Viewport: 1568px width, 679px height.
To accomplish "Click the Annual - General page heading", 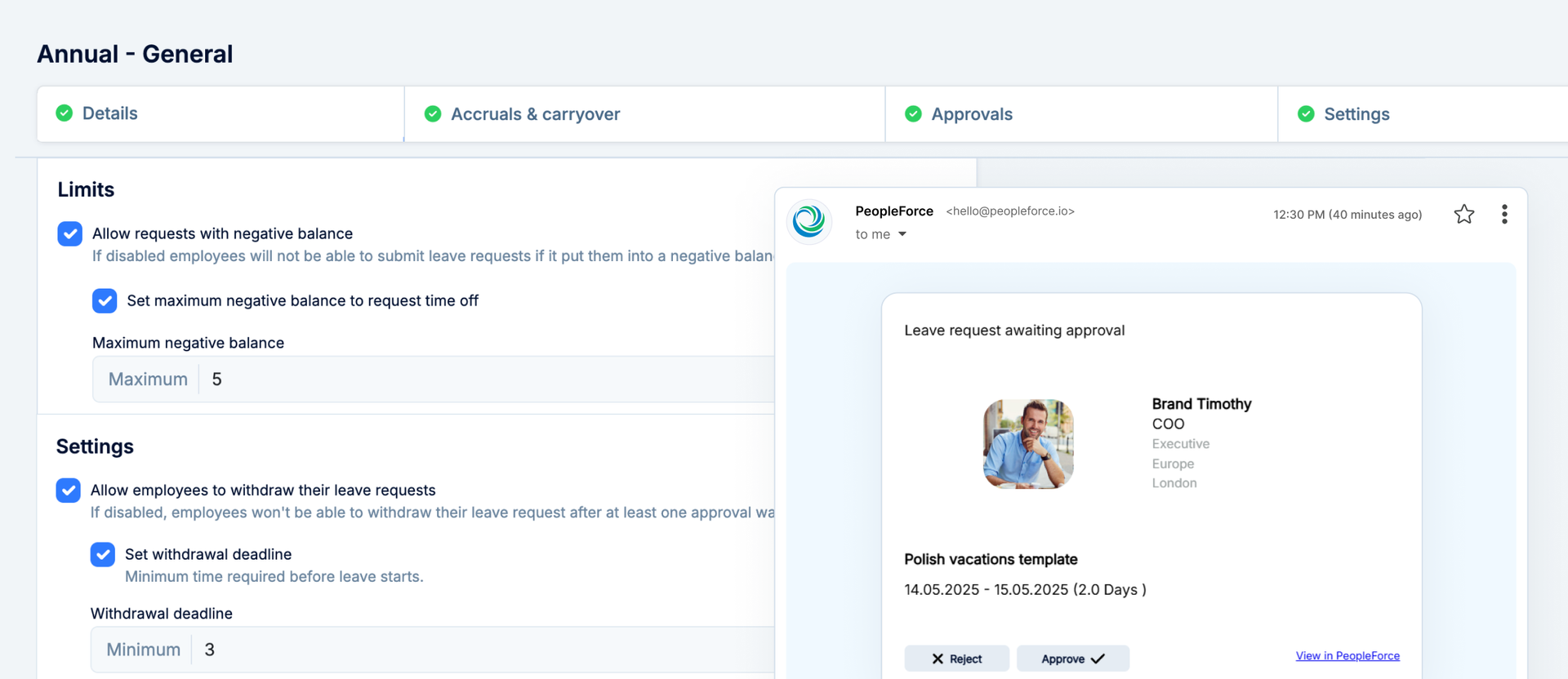I will coord(135,54).
